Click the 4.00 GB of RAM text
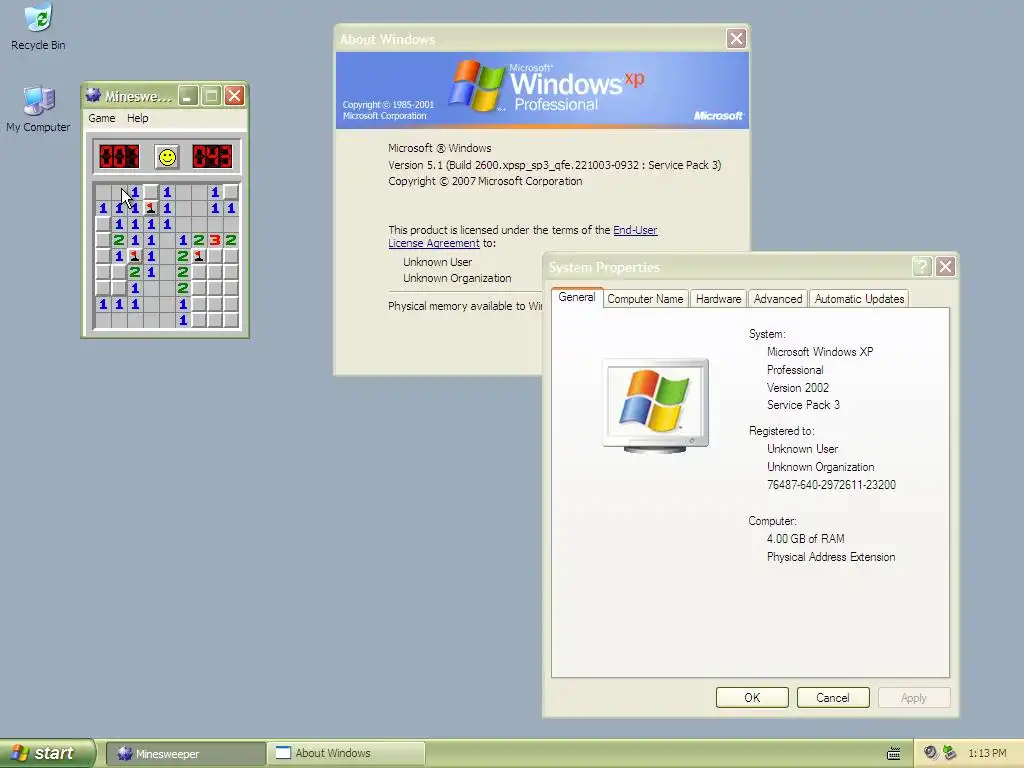The height and width of the screenshot is (768, 1024). (805, 539)
